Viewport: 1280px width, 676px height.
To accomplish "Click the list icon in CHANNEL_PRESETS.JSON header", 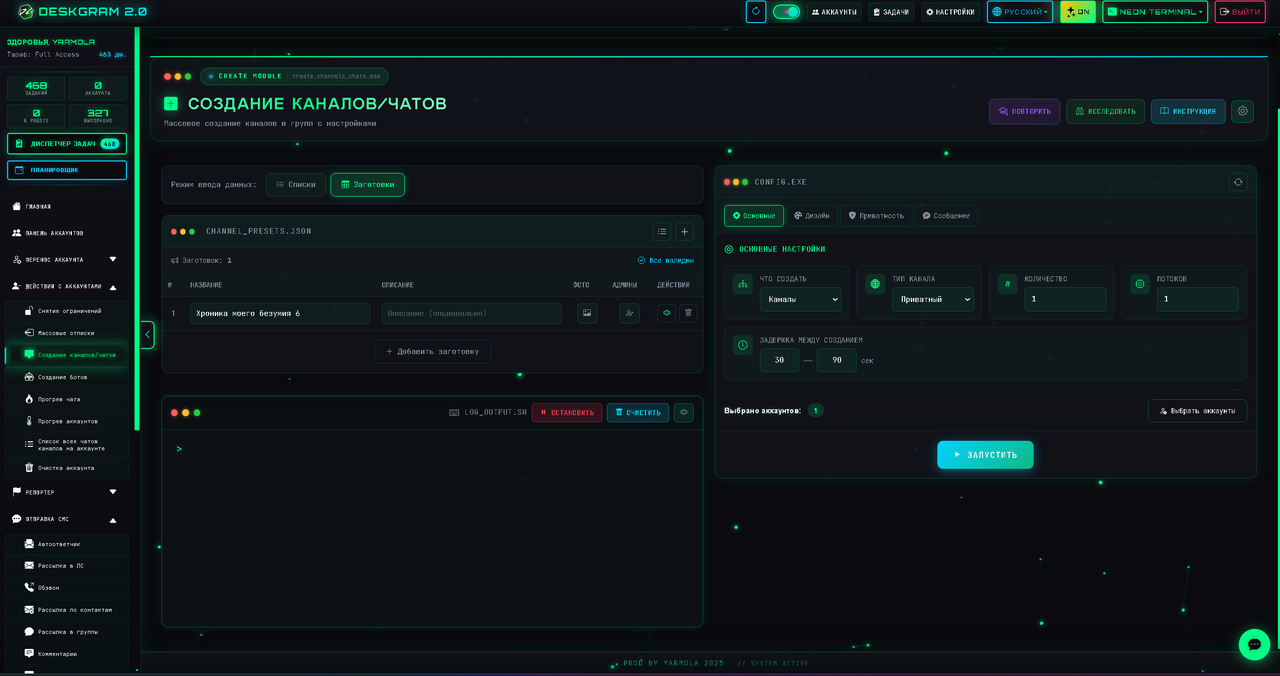I will (x=662, y=231).
